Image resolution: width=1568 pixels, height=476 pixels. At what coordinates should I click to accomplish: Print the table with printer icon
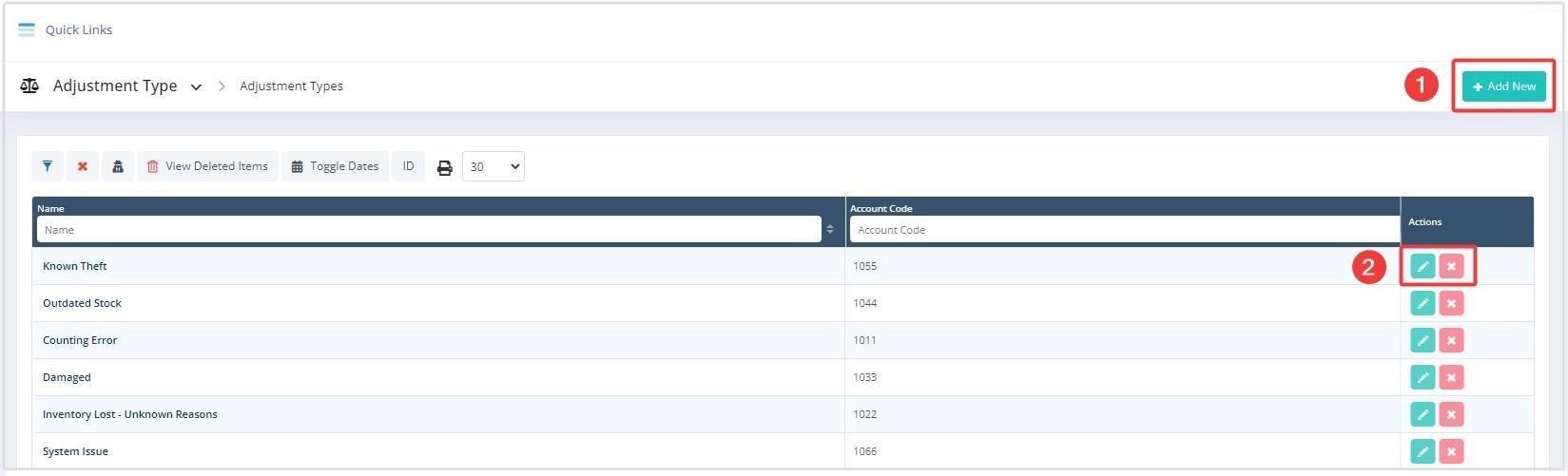444,167
